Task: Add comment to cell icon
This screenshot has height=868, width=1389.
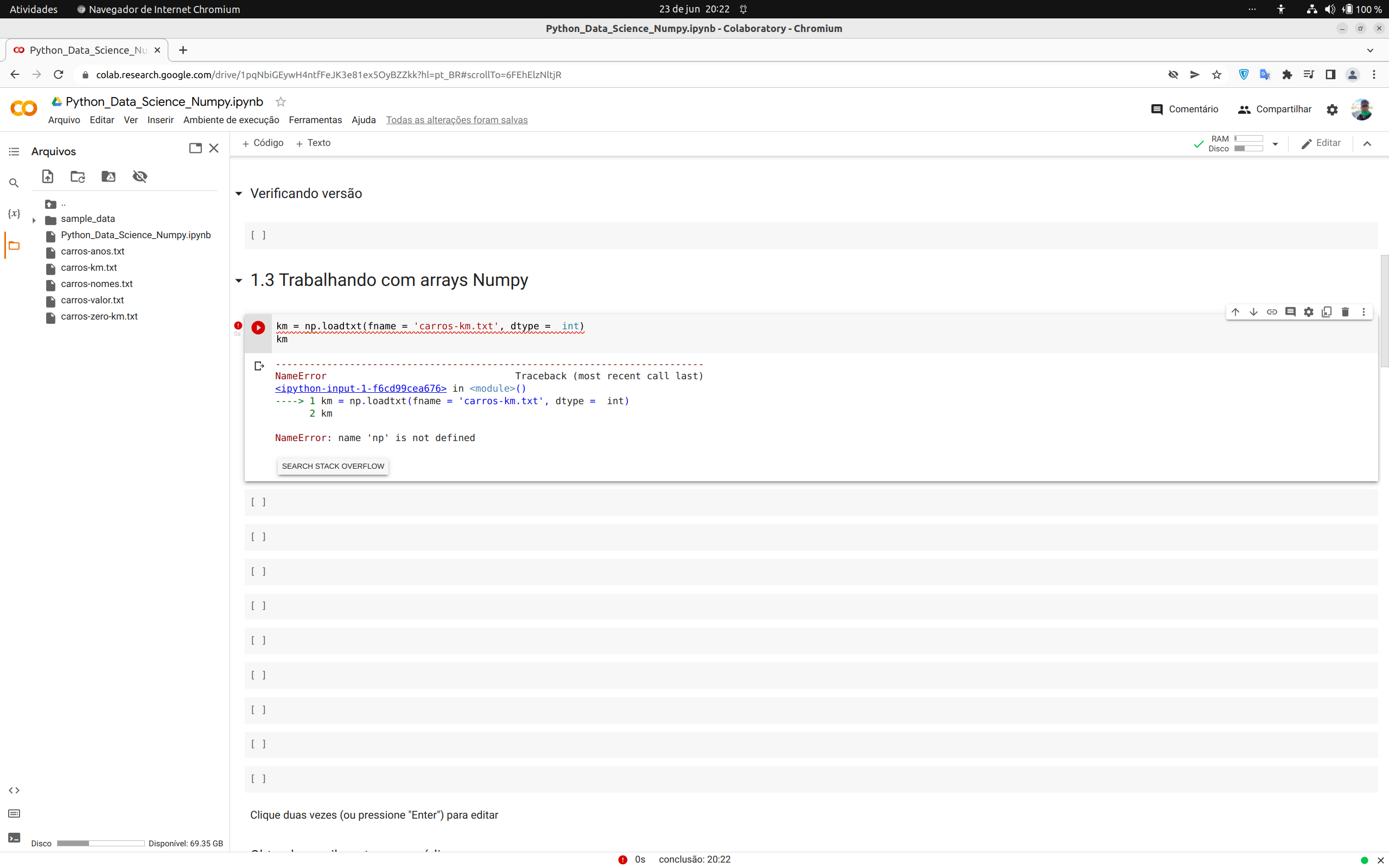Action: coord(1290,312)
